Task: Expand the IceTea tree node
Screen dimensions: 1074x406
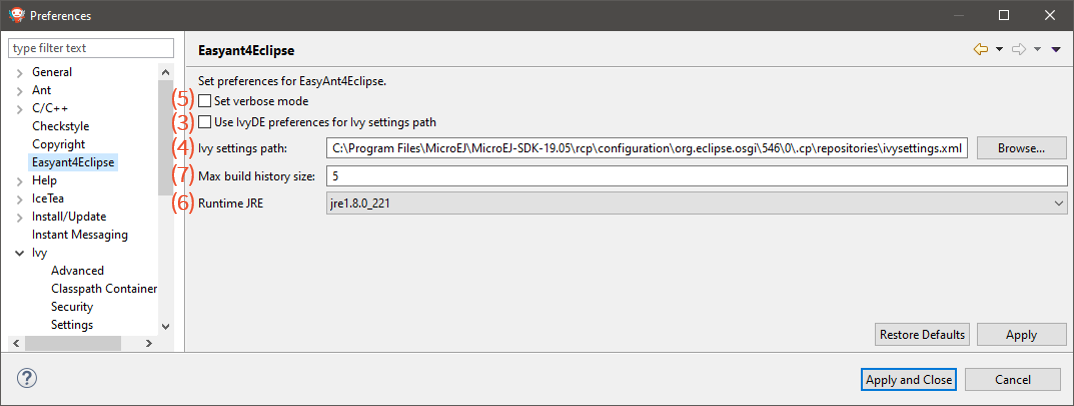Action: (20, 199)
